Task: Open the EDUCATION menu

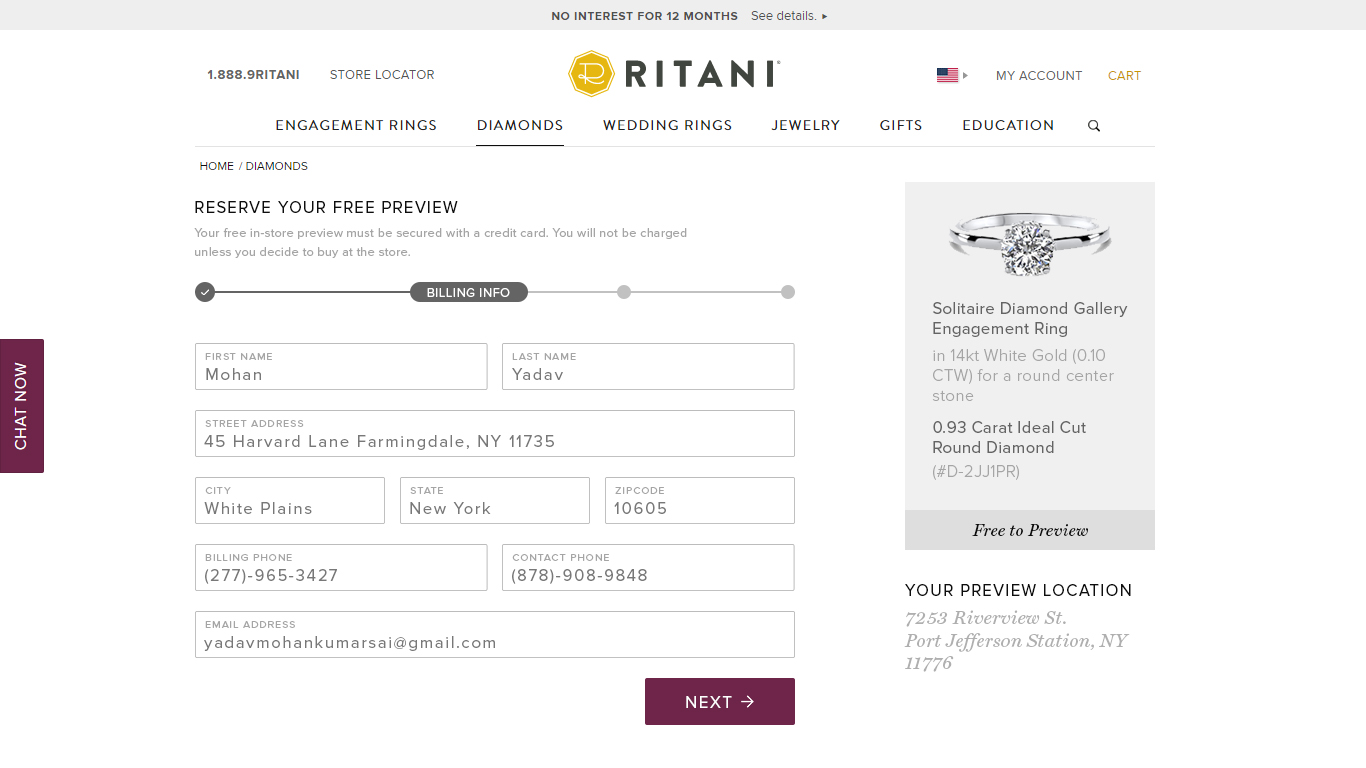Action: coord(1008,125)
